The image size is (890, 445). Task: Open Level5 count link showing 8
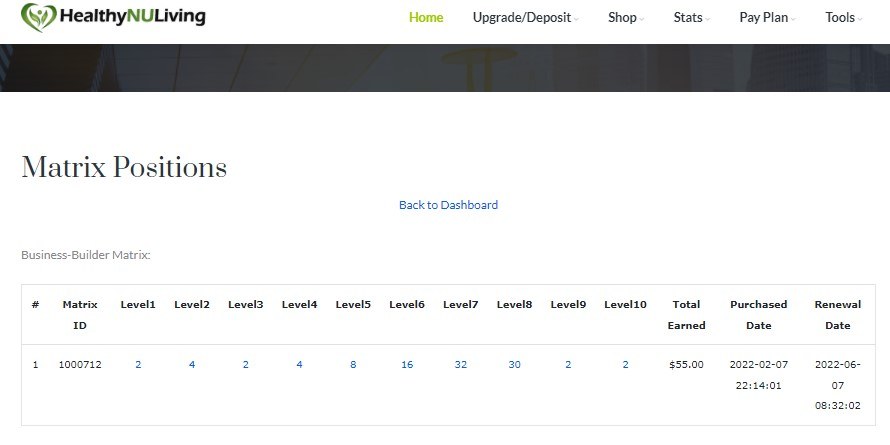(x=353, y=364)
